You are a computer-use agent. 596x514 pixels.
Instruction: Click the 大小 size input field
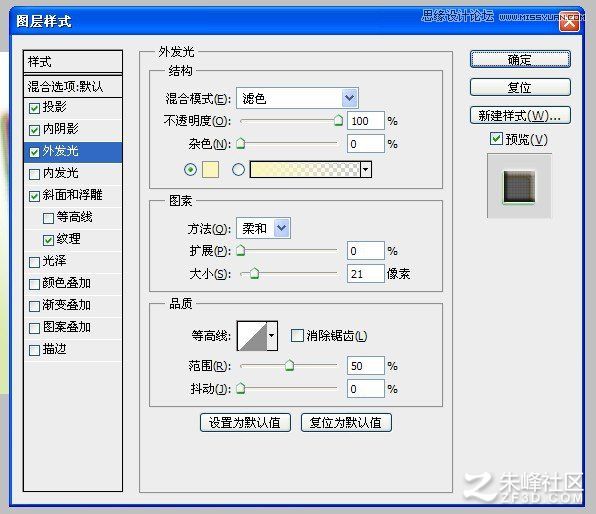(366, 274)
